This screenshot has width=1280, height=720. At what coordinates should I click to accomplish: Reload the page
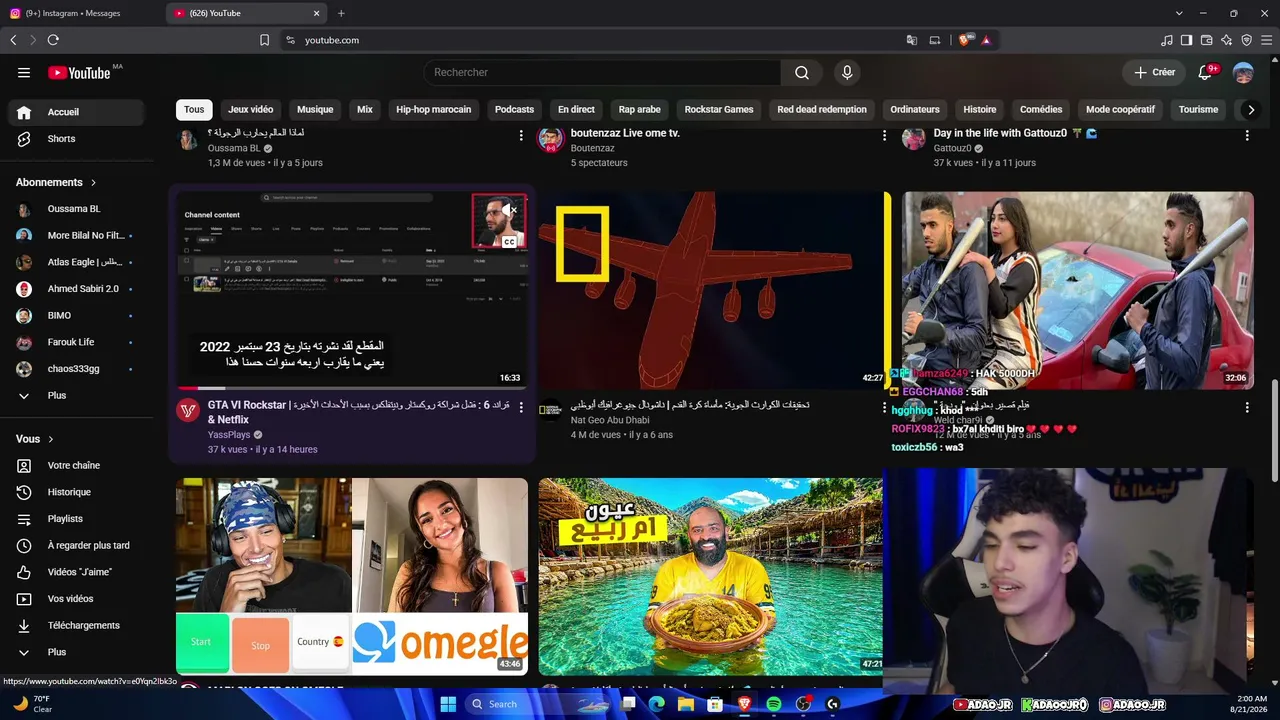53,40
